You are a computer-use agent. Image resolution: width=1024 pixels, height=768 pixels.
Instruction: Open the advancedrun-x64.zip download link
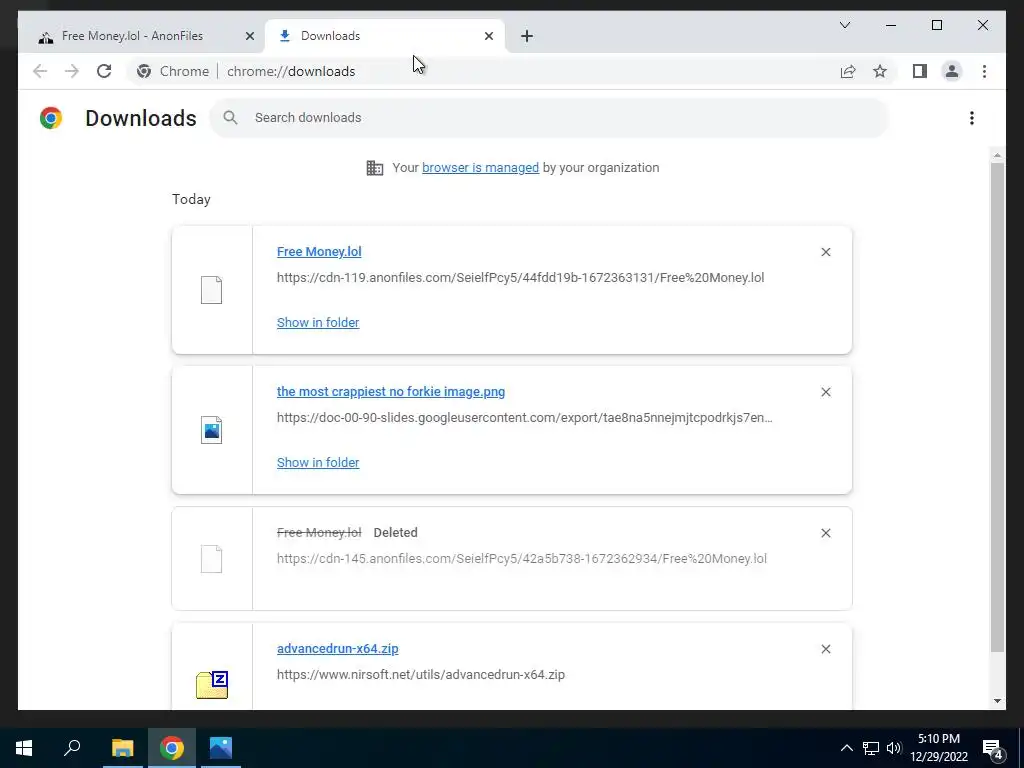point(338,649)
